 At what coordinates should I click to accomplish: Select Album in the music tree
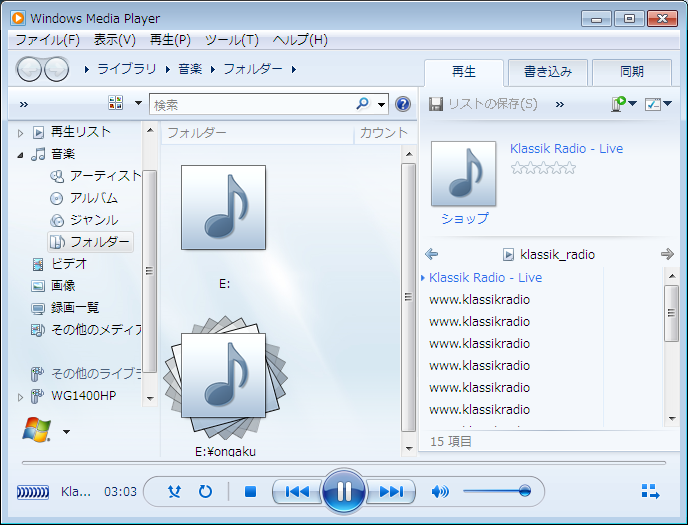[x=84, y=198]
